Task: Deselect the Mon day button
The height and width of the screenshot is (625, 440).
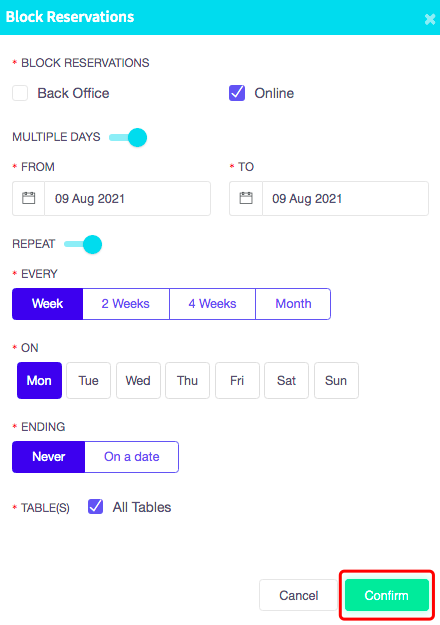Action: (x=39, y=380)
